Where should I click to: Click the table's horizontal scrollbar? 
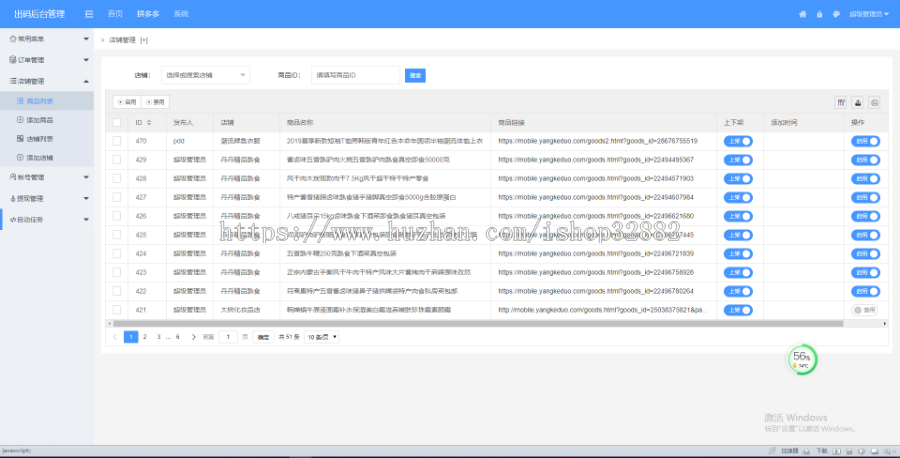click(478, 324)
